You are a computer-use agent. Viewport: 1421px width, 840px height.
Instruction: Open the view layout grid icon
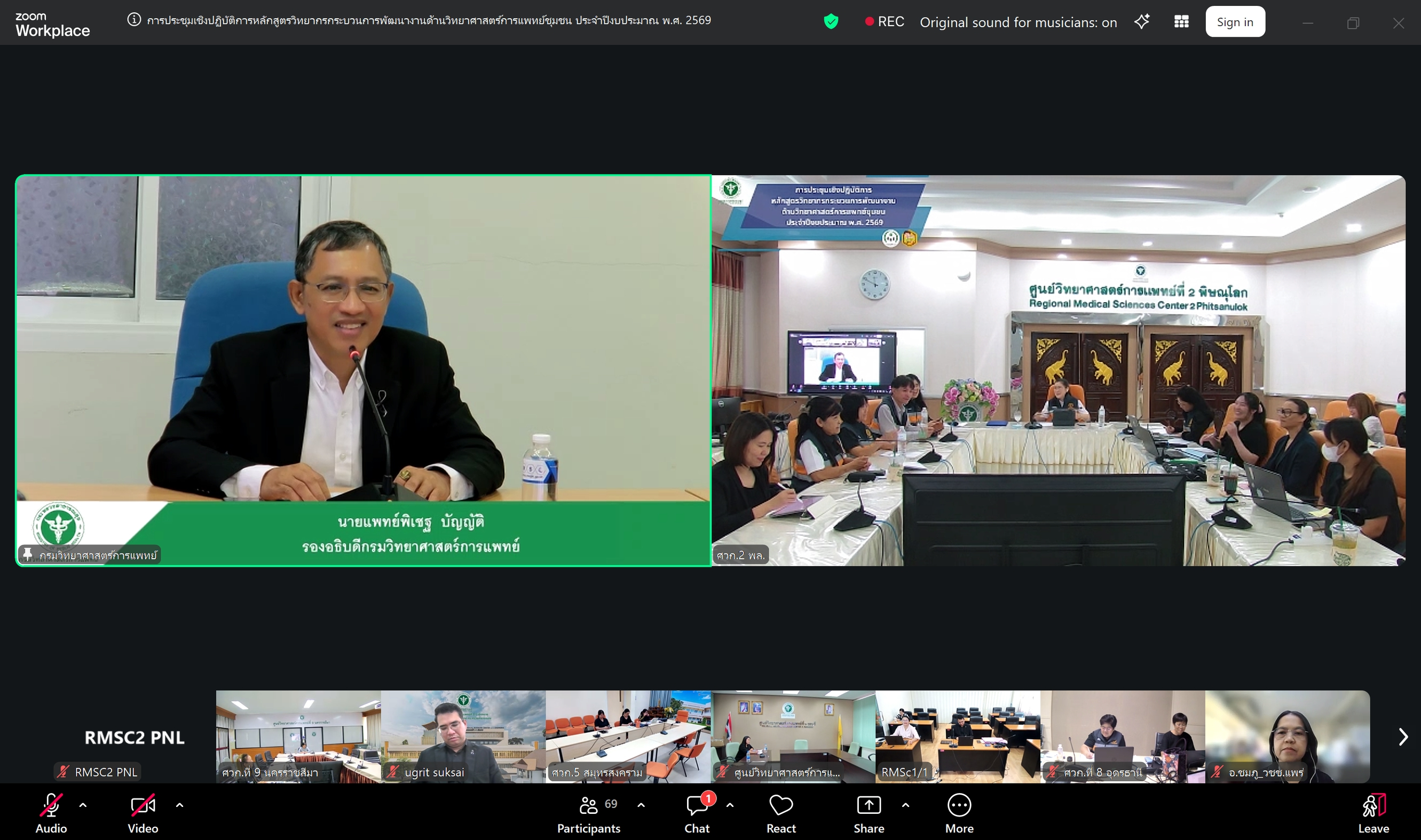[1181, 22]
